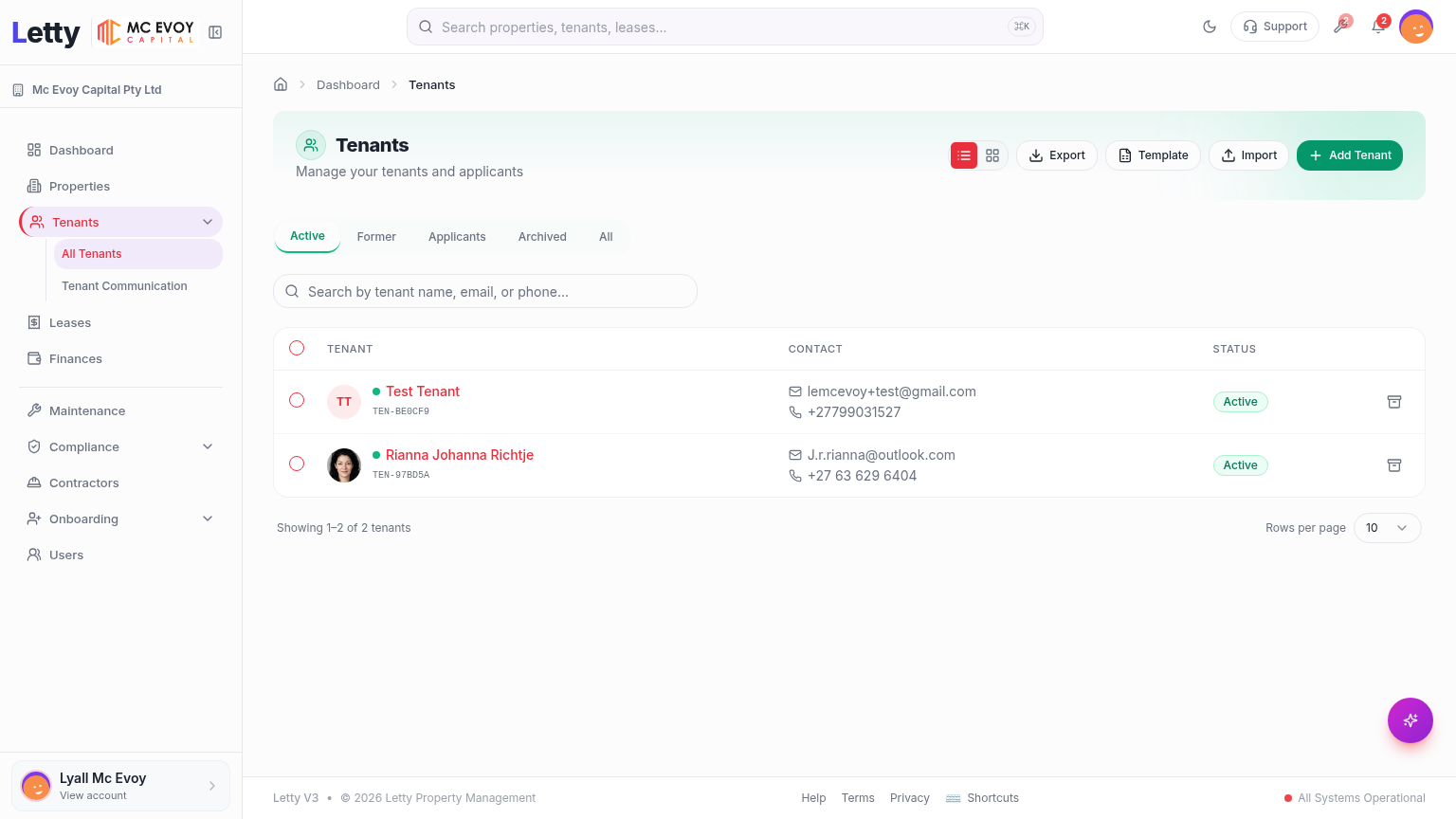This screenshot has width=1456, height=819.
Task: Archive Rianna Johanna Richtje row
Action: click(1394, 465)
